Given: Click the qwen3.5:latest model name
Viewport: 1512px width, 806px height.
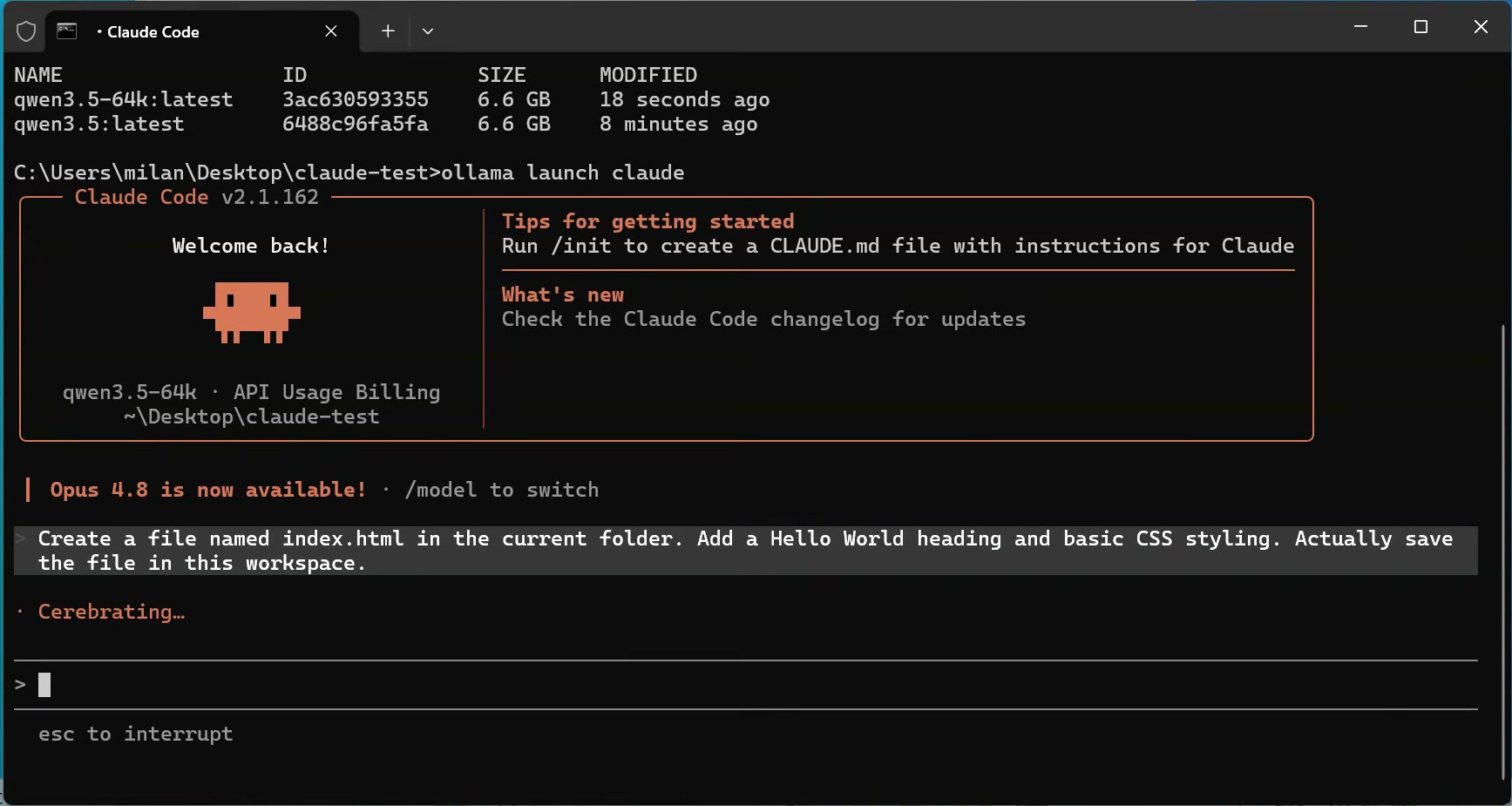Looking at the screenshot, I should pyautogui.click(x=99, y=124).
